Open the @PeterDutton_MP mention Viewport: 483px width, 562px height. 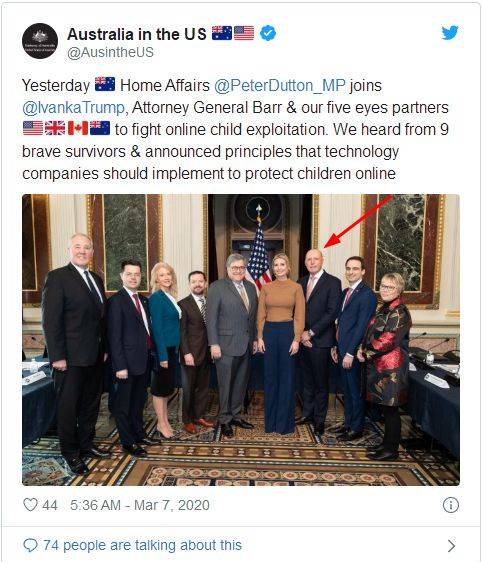coord(280,86)
